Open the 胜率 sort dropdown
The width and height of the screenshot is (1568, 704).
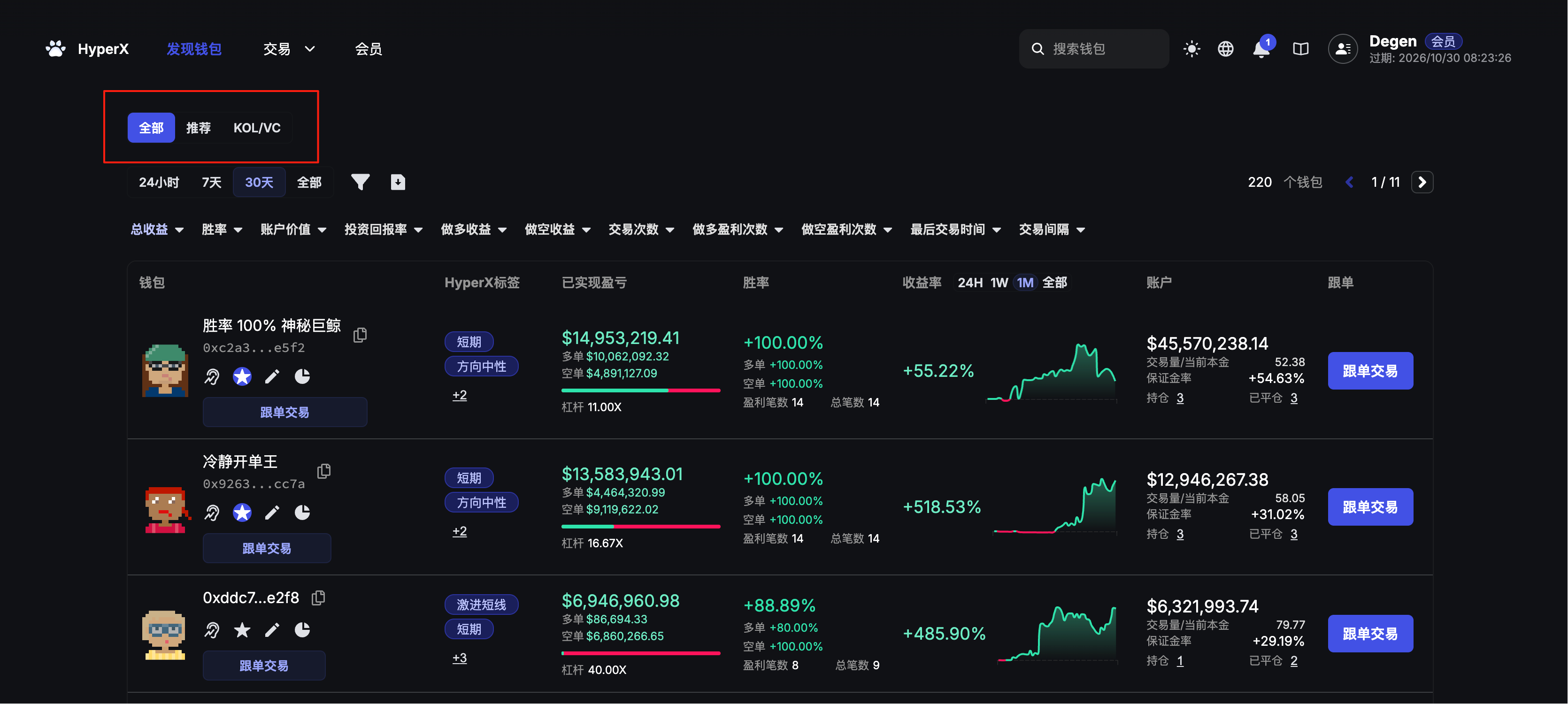(222, 230)
